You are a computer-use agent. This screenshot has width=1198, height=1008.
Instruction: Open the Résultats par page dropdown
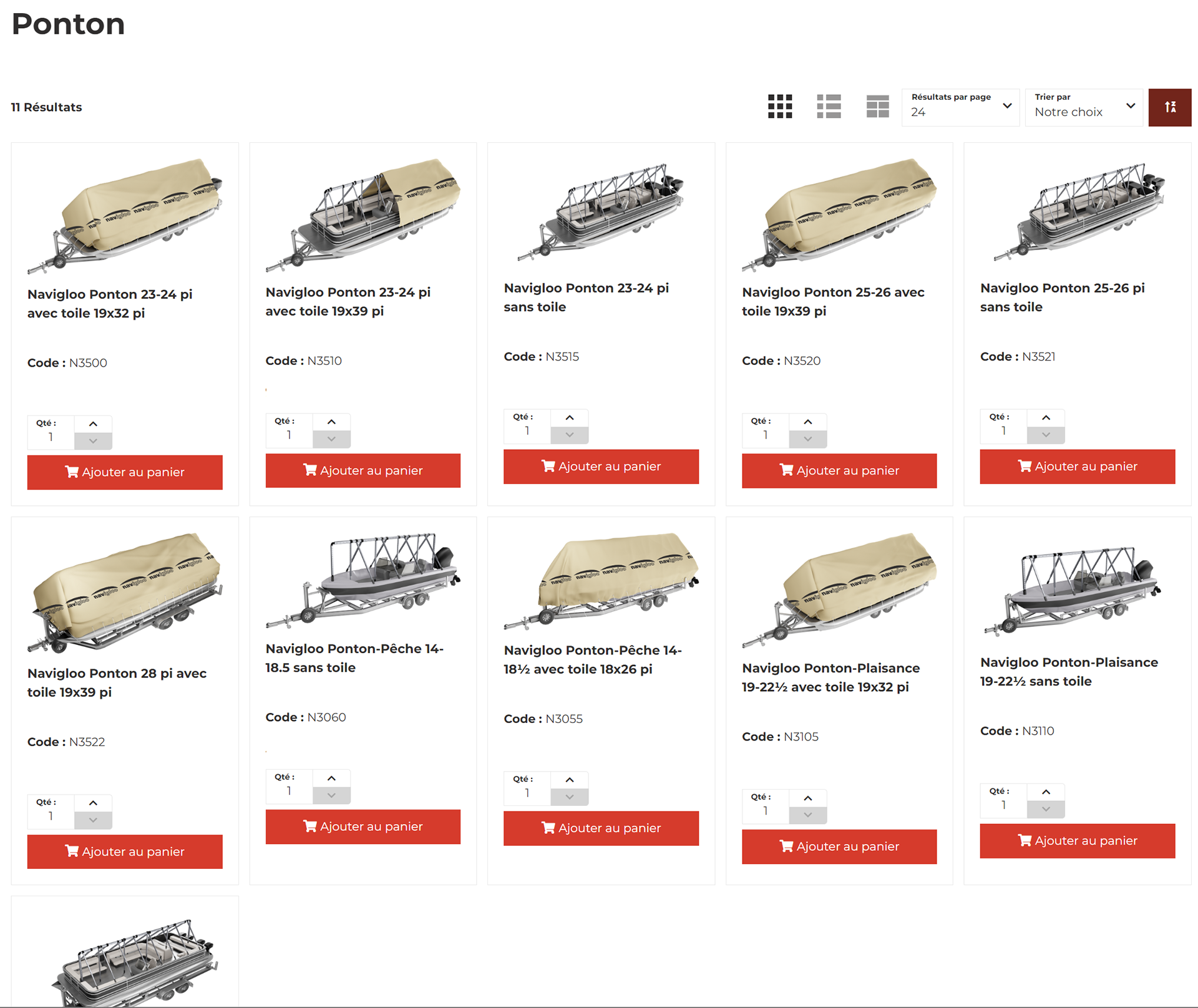(x=960, y=107)
